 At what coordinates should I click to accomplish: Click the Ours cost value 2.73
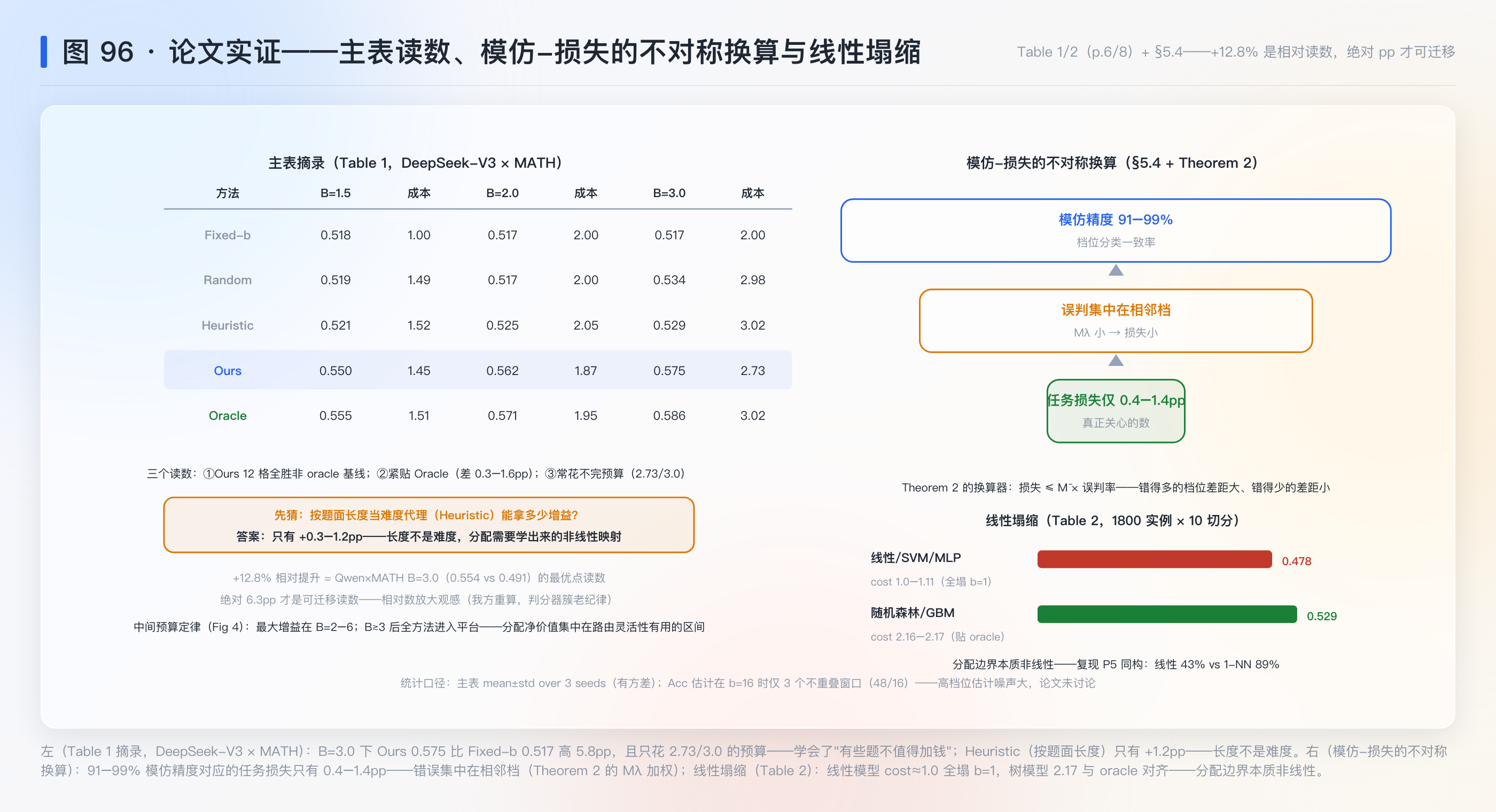pos(753,371)
